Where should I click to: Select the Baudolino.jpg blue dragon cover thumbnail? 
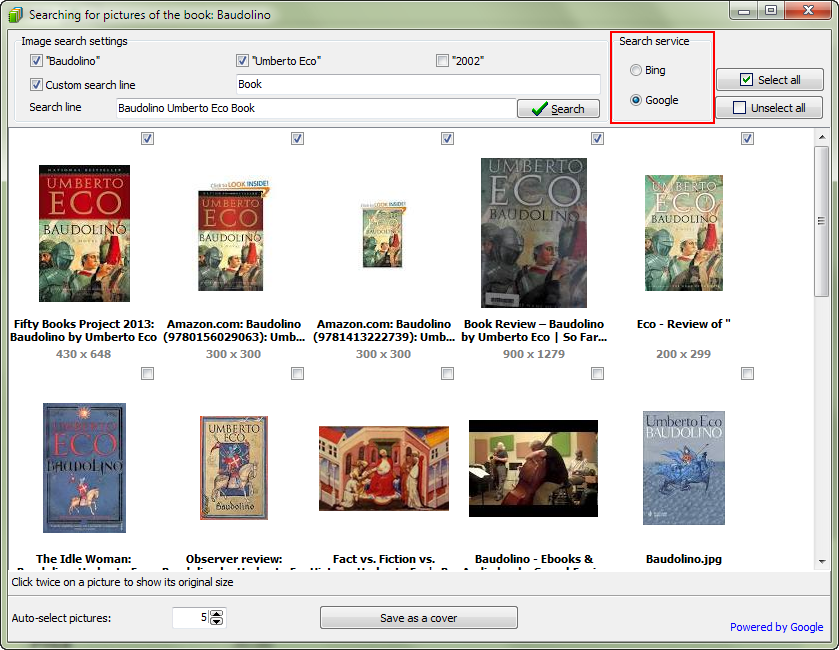pos(684,468)
